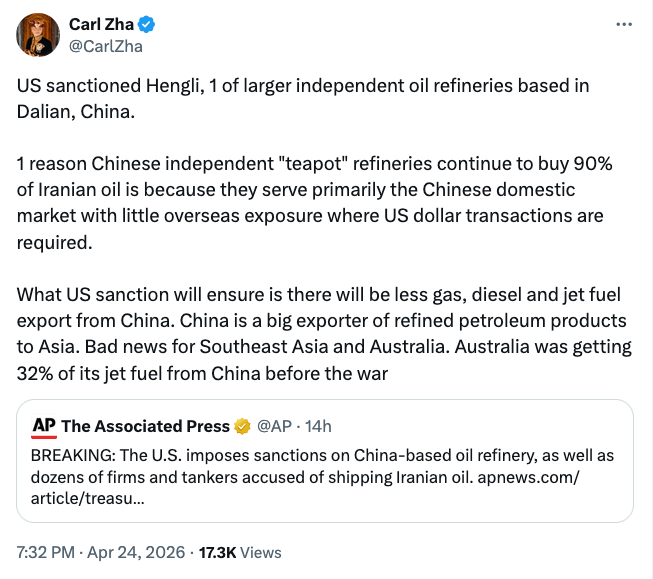Open the tweet's three-dot more options menu
653x579 pixels.
pos(625,24)
